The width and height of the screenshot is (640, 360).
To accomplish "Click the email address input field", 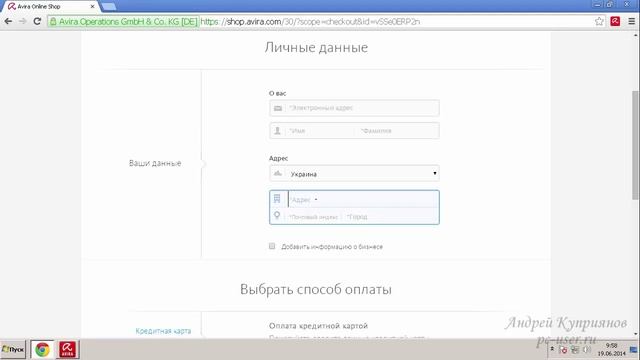I will pyautogui.click(x=354, y=108).
